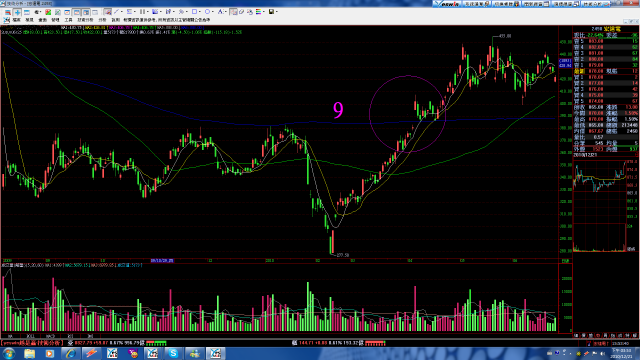Select the diagonal line drawing tool

coord(116,12)
